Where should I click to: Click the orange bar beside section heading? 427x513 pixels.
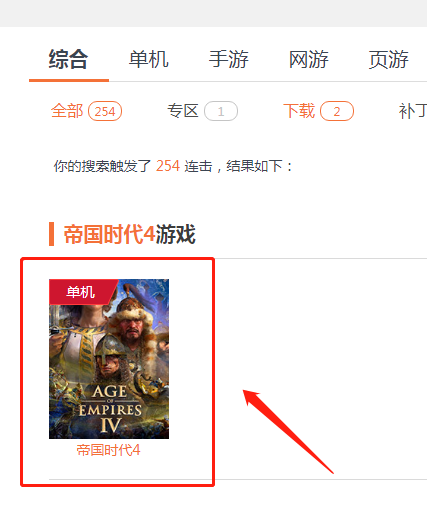click(51, 234)
